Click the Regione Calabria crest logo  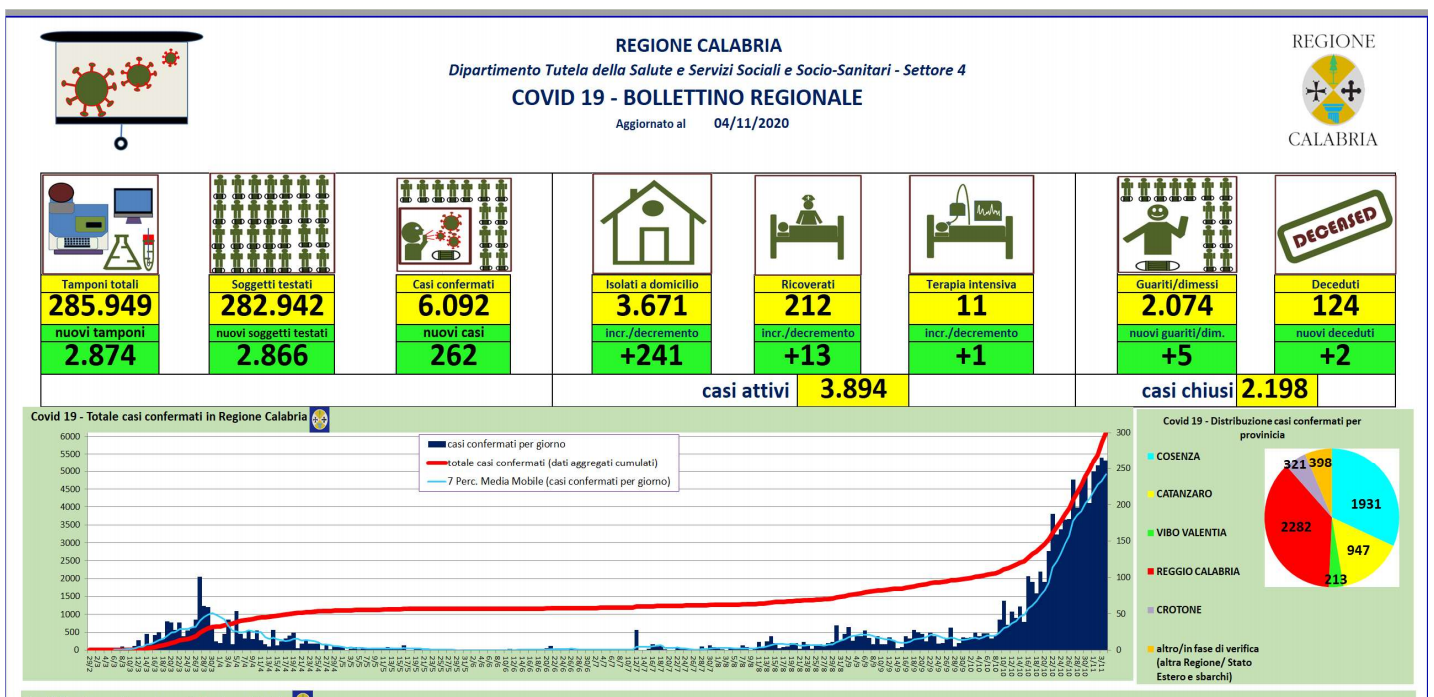pos(1333,91)
